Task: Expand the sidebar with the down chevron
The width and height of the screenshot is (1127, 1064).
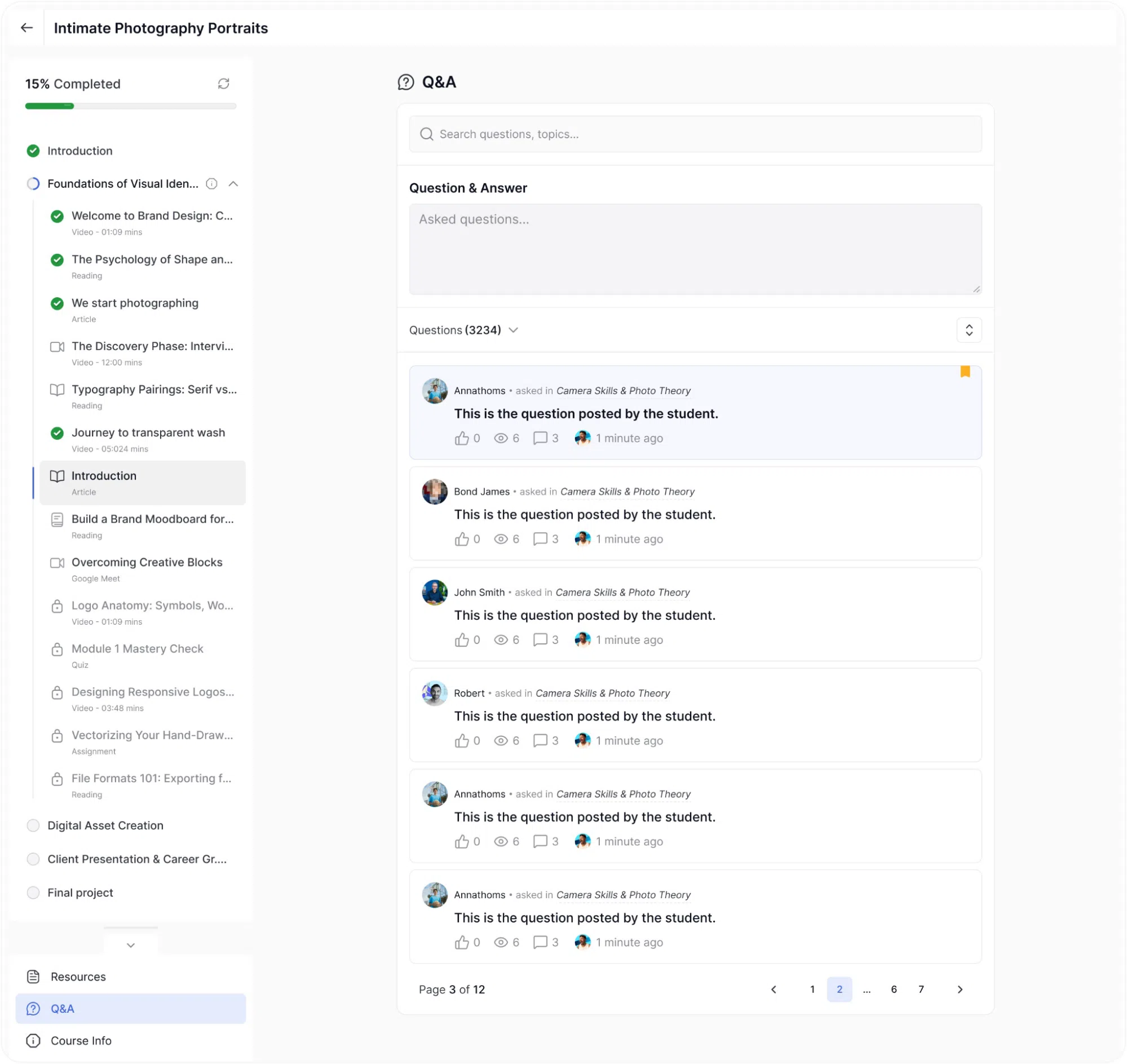Action: pos(130,945)
